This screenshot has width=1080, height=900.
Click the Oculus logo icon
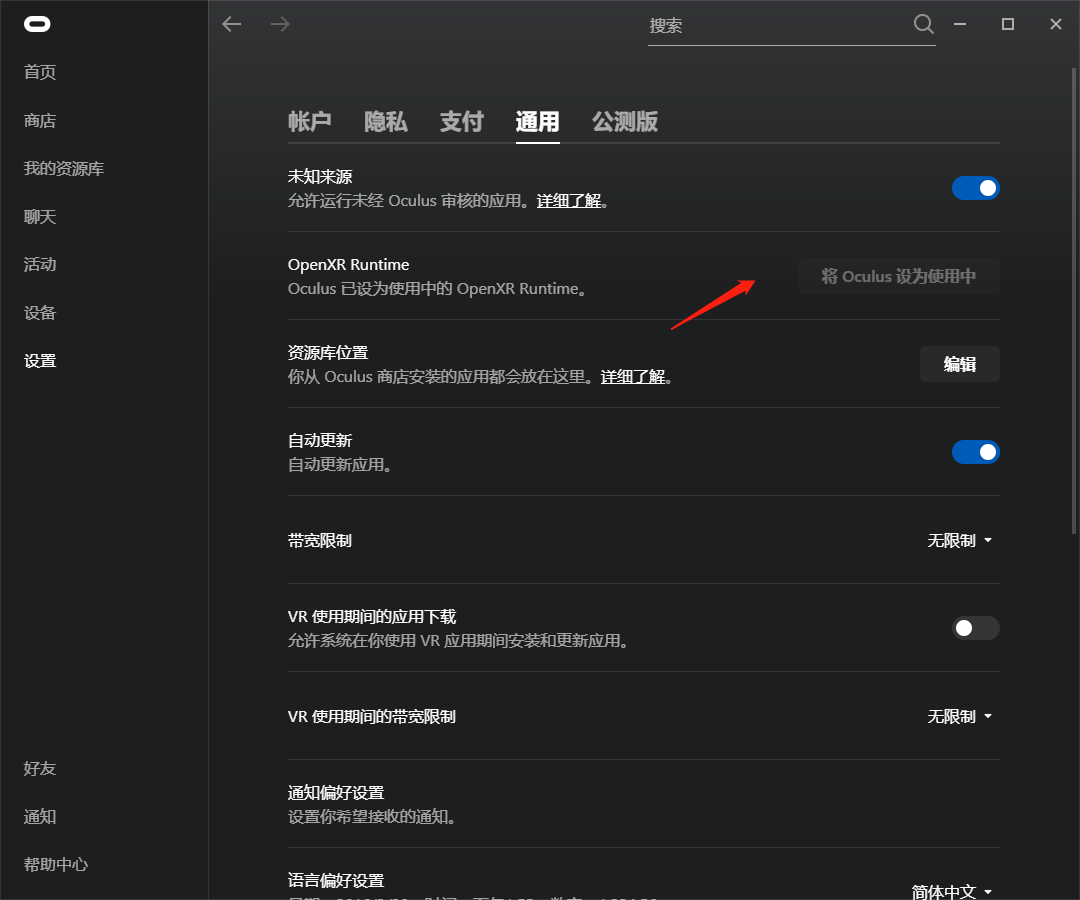coord(37,25)
